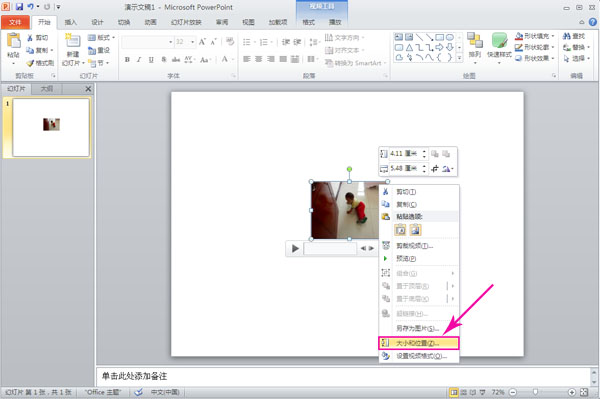600x399 pixels.
Task: Click the Save icon in Quick Access Toolbar
Action: (19, 7)
